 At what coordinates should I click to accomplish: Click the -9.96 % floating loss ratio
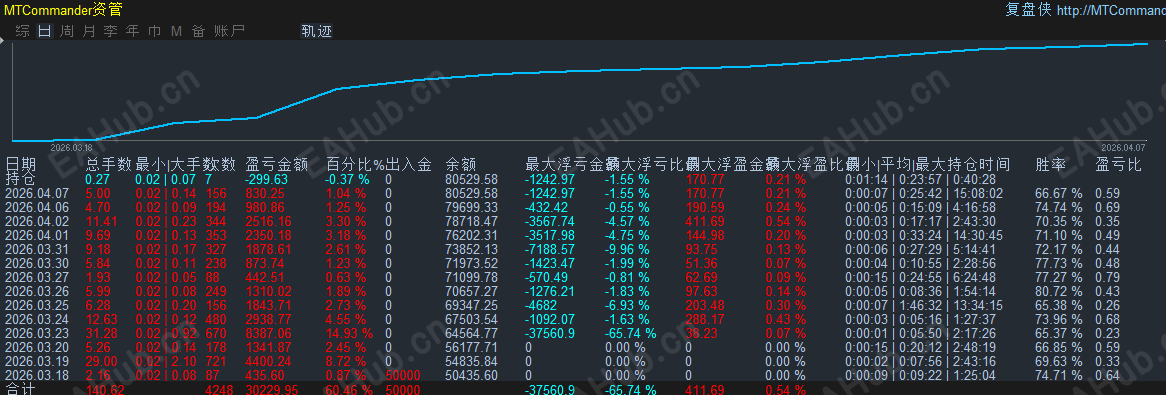point(626,249)
